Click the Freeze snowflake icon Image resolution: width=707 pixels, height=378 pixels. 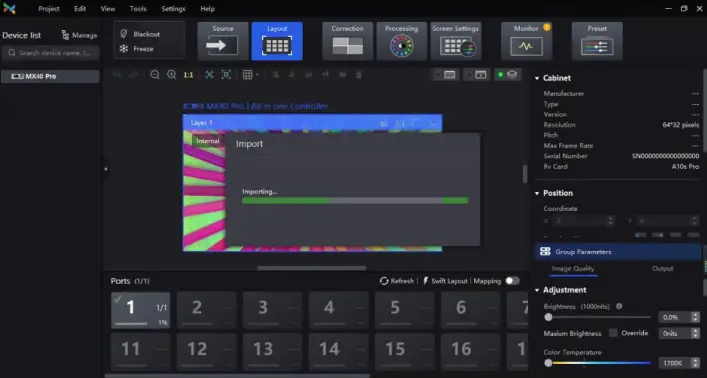[124, 48]
